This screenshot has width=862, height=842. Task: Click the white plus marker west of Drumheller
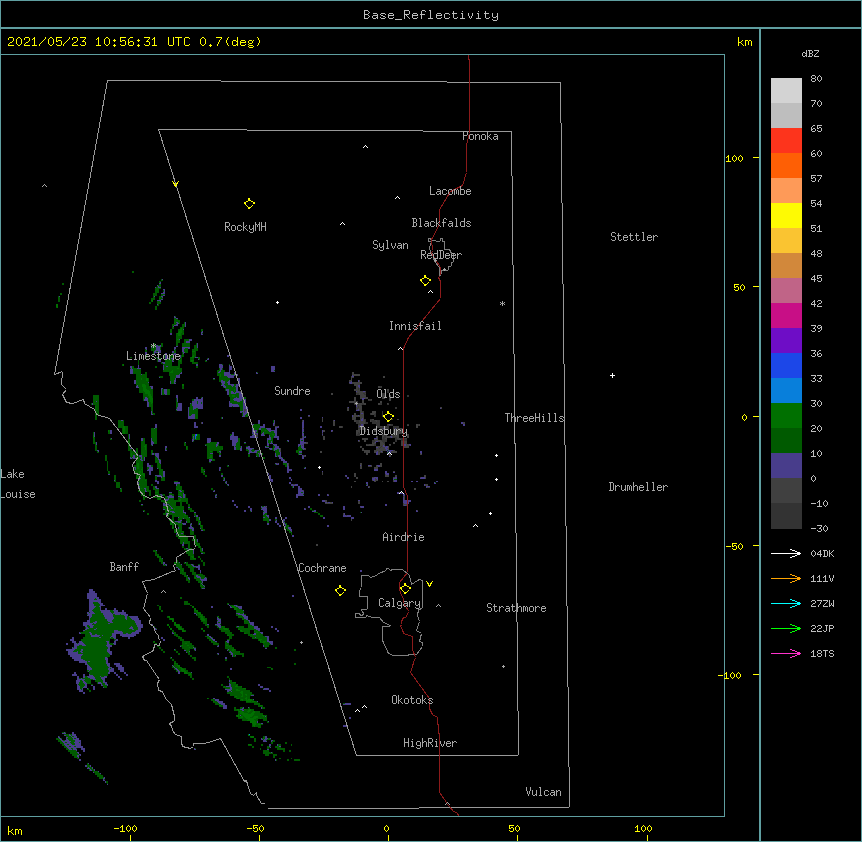(612, 375)
